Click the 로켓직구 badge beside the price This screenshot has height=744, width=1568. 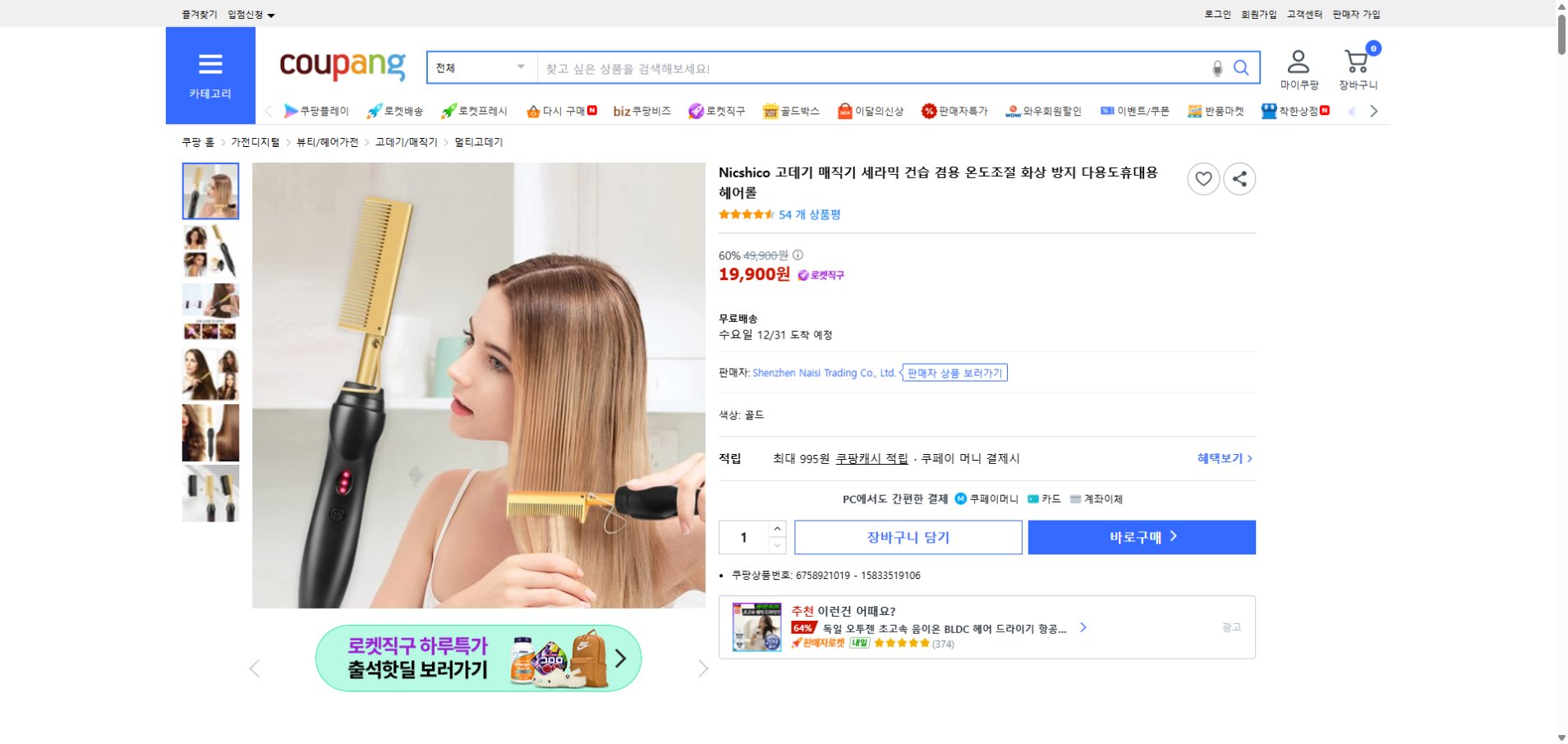point(820,275)
